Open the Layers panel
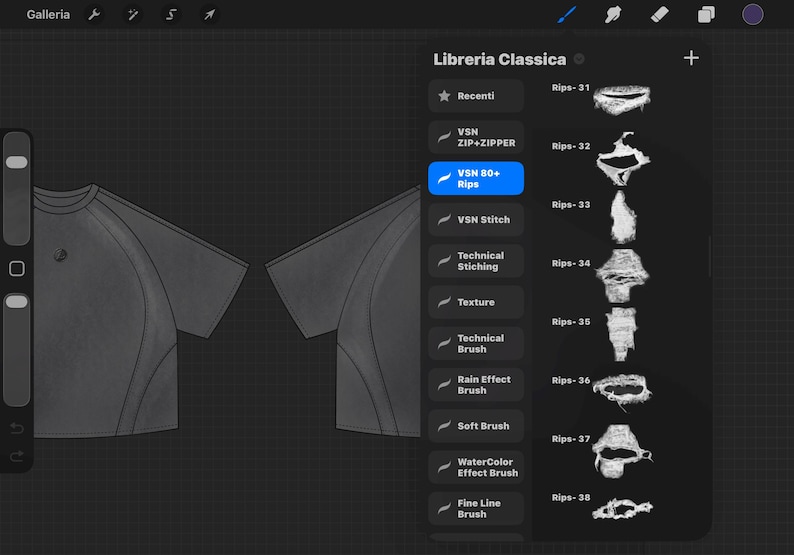Viewport: 794px width, 555px height. point(706,15)
